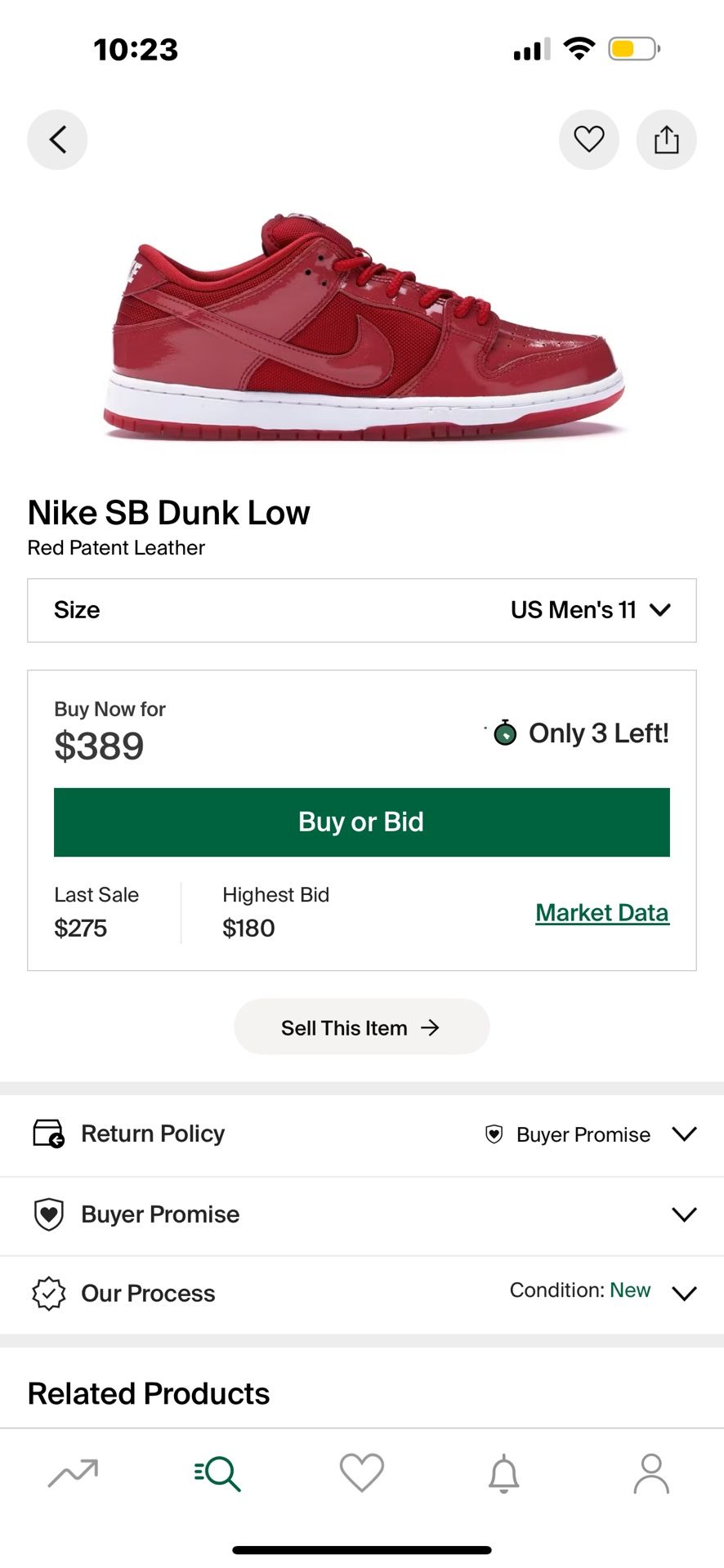Go to the trending chart tab
Image resolution: width=724 pixels, height=1568 pixels.
(73, 1473)
